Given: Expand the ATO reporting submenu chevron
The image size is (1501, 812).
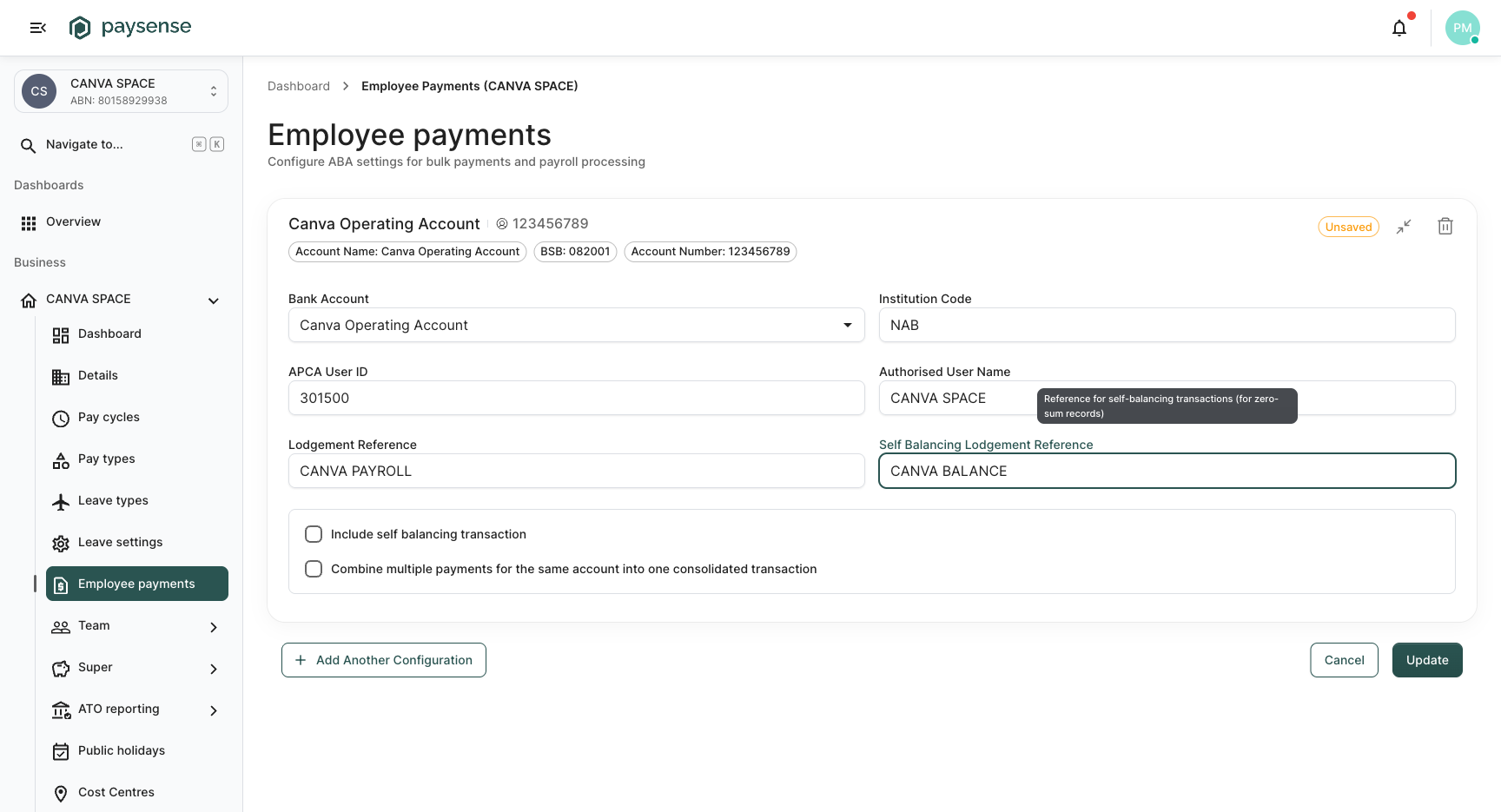Looking at the screenshot, I should tap(214, 710).
